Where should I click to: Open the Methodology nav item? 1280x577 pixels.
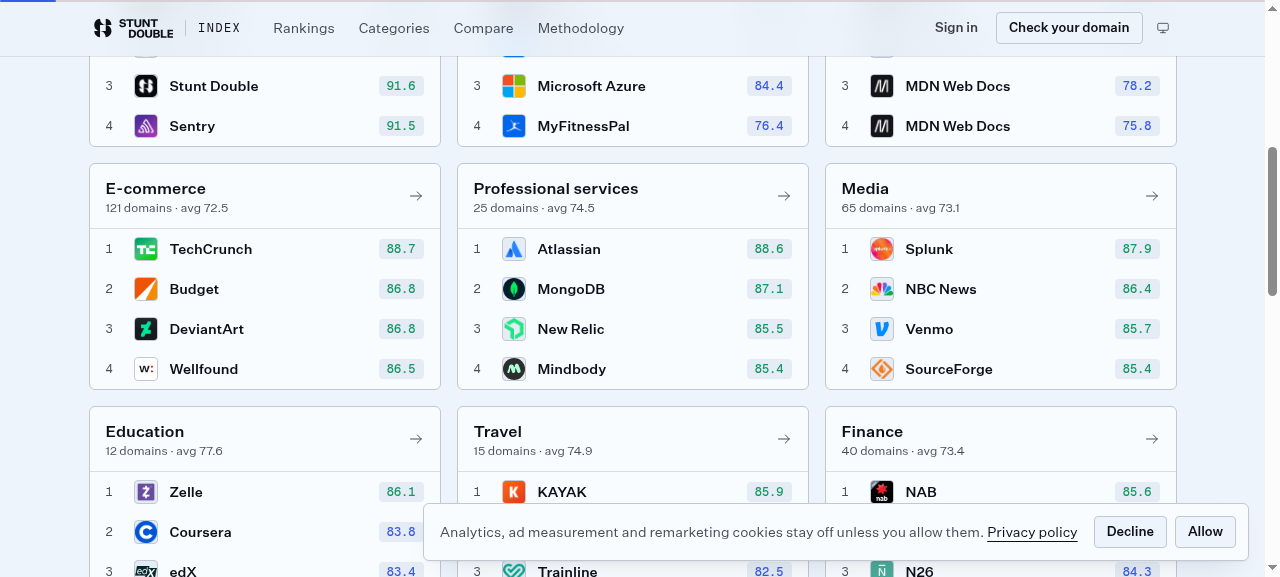pos(581,28)
